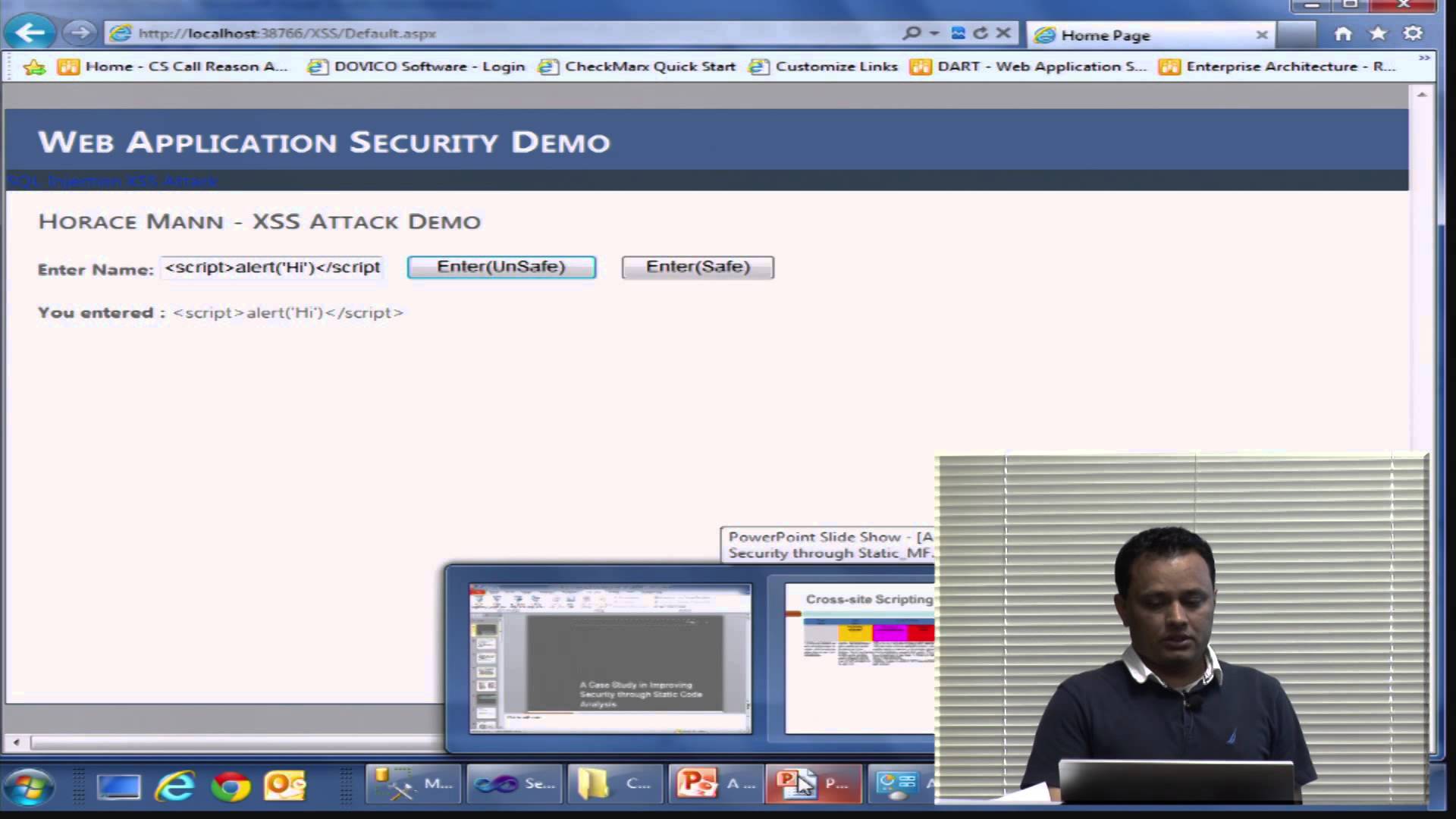
Task: Click the add to favorites bar star icon
Action: (x=34, y=67)
